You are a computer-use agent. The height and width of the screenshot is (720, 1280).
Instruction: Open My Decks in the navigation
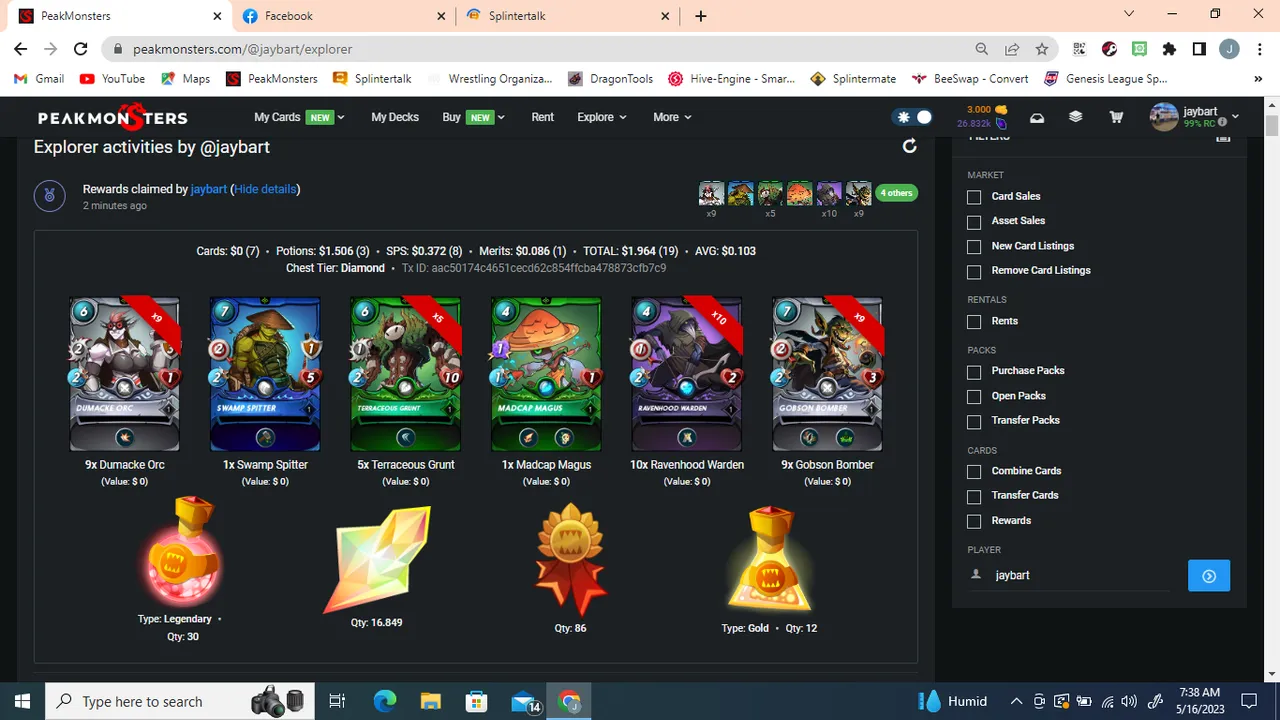pyautogui.click(x=395, y=117)
